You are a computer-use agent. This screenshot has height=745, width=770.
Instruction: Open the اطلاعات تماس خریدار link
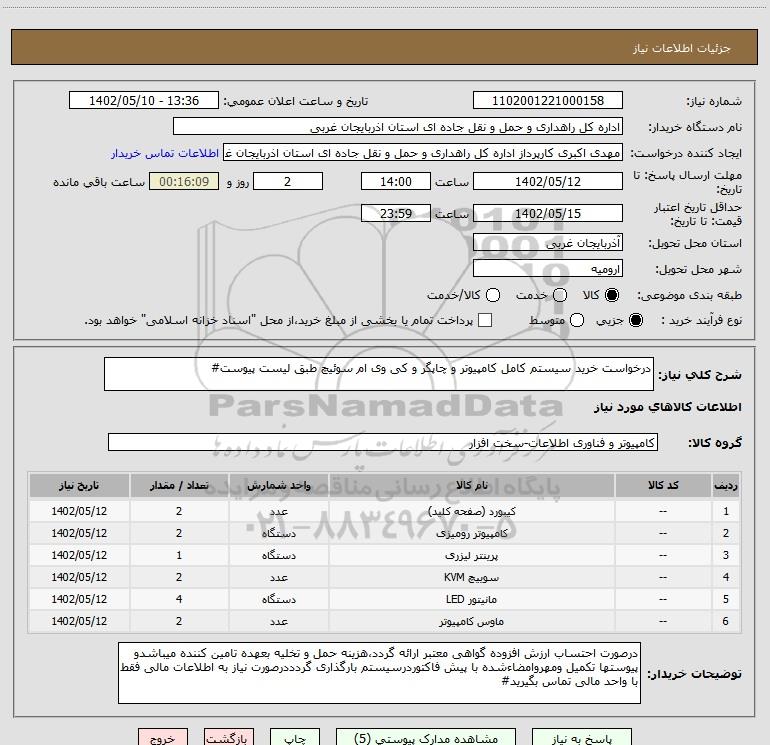(x=165, y=153)
